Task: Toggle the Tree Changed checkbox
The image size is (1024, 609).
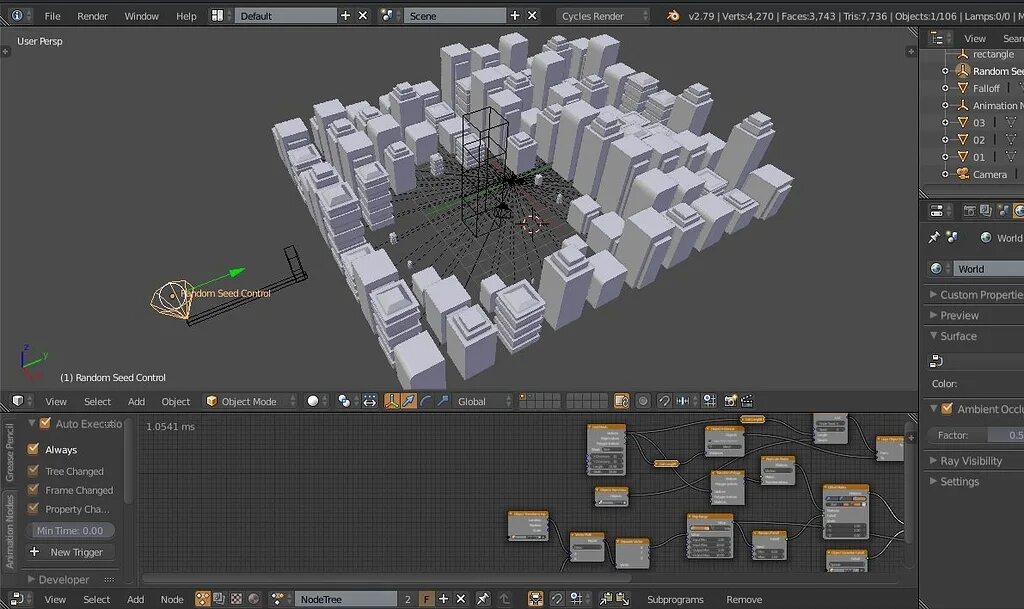Action: 33,470
